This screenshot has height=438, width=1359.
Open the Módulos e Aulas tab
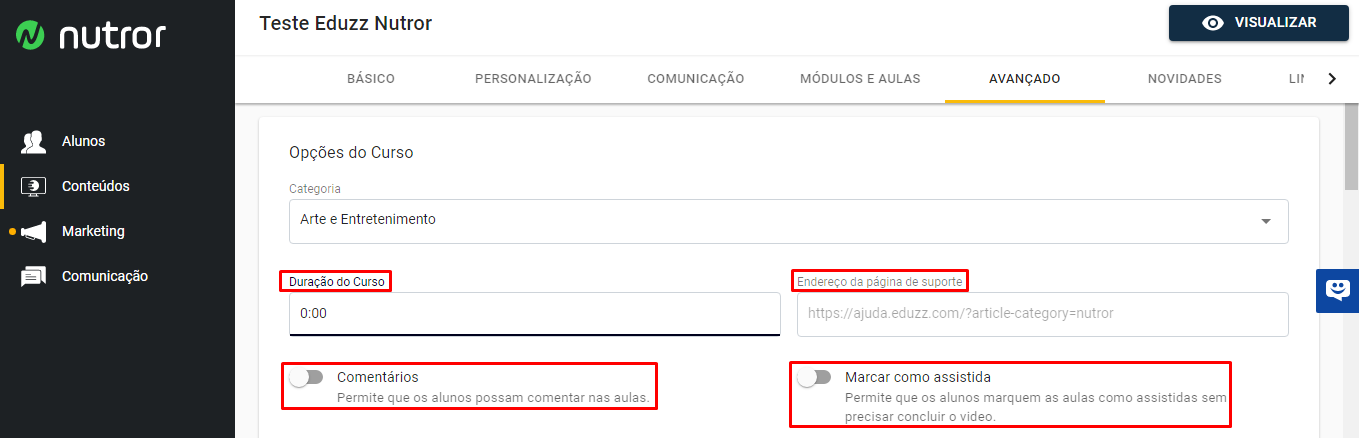[x=860, y=79]
